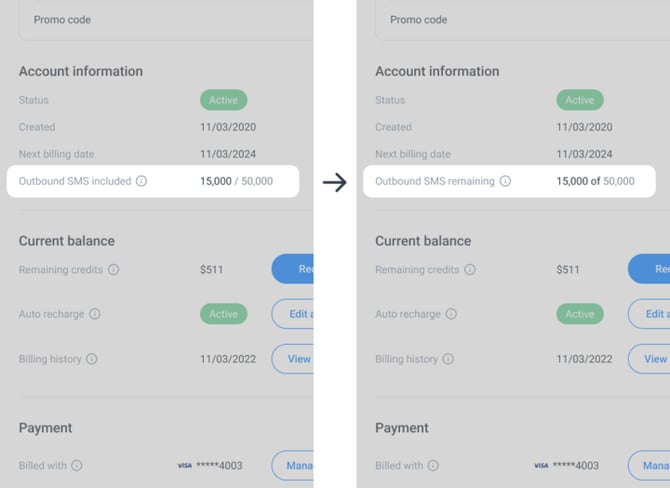Click the Visa card logo in left panel
Image resolution: width=670 pixels, height=488 pixels.
click(x=185, y=465)
